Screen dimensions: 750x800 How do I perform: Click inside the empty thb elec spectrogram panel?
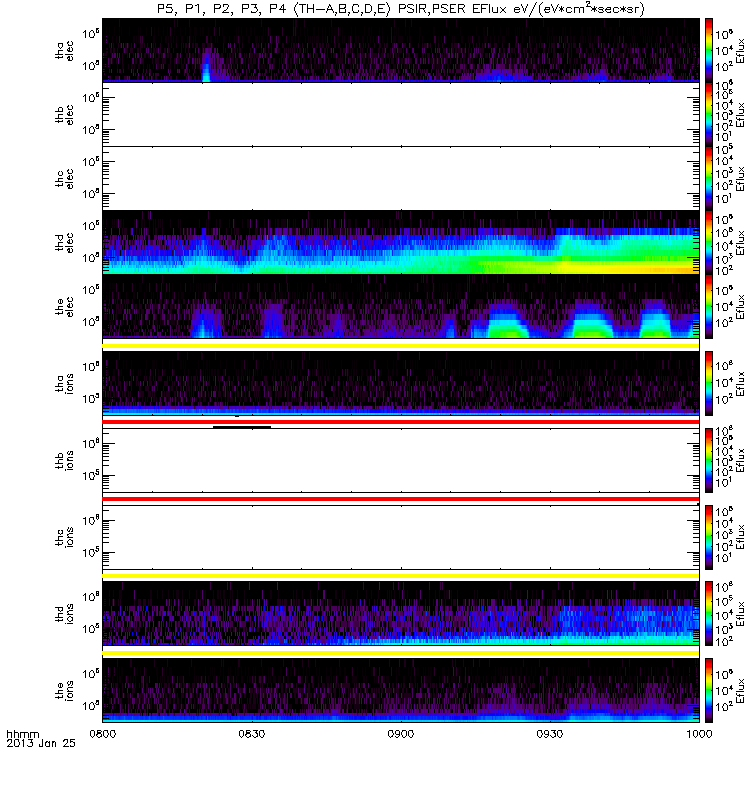click(x=401, y=114)
